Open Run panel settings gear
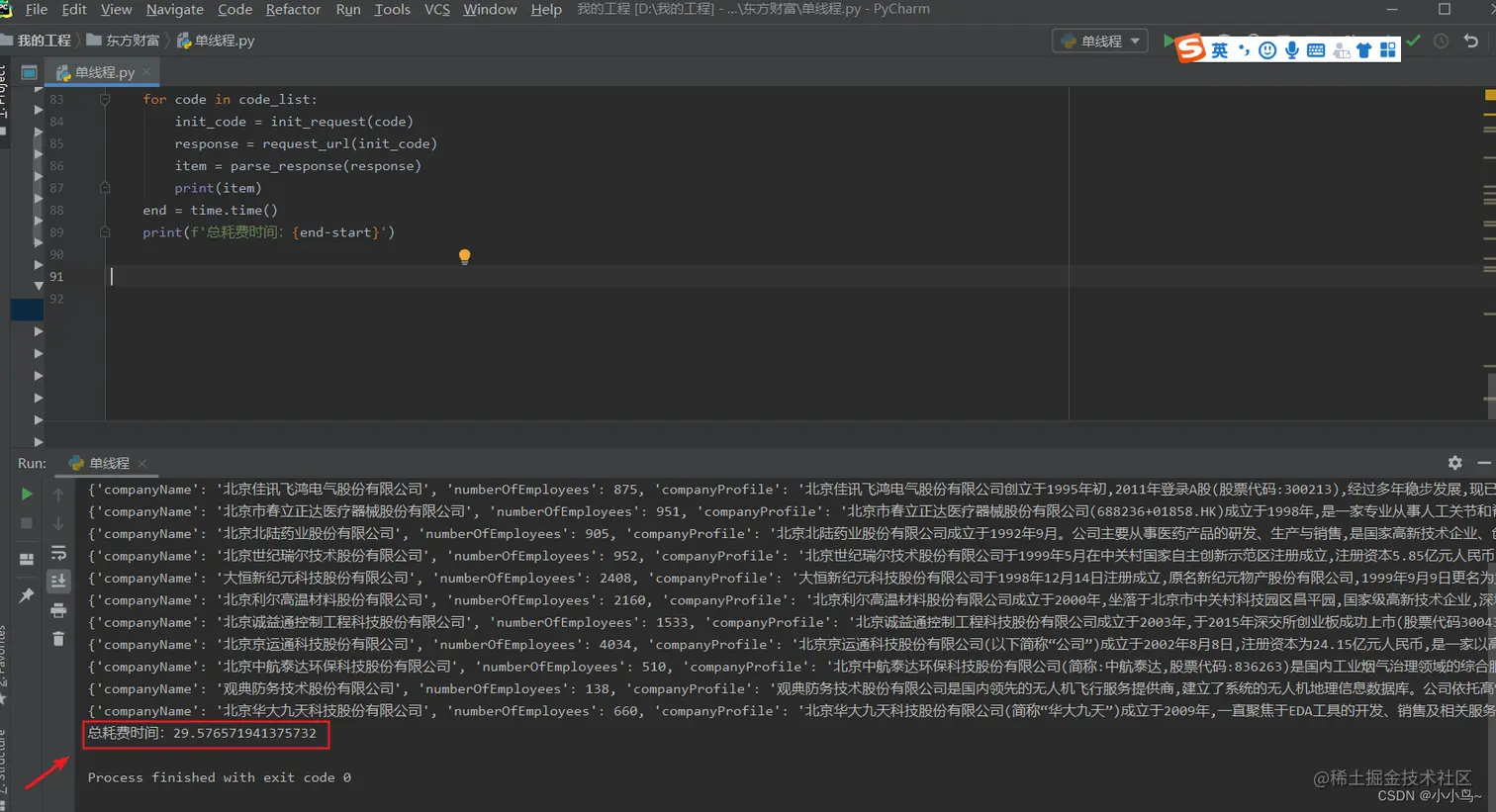This screenshot has height=812, width=1496. [x=1454, y=463]
